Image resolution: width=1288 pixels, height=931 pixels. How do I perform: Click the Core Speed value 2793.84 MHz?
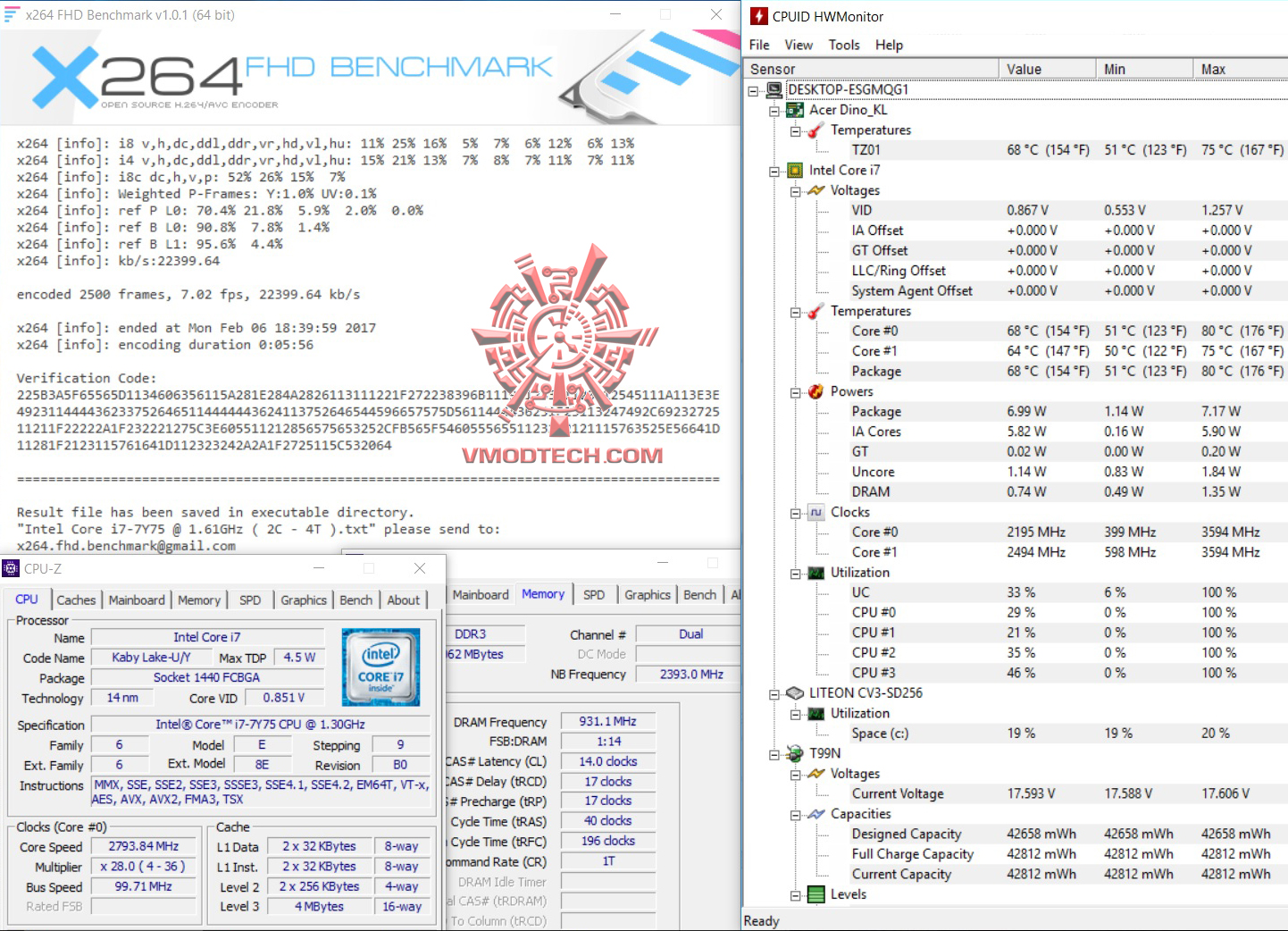click(143, 846)
